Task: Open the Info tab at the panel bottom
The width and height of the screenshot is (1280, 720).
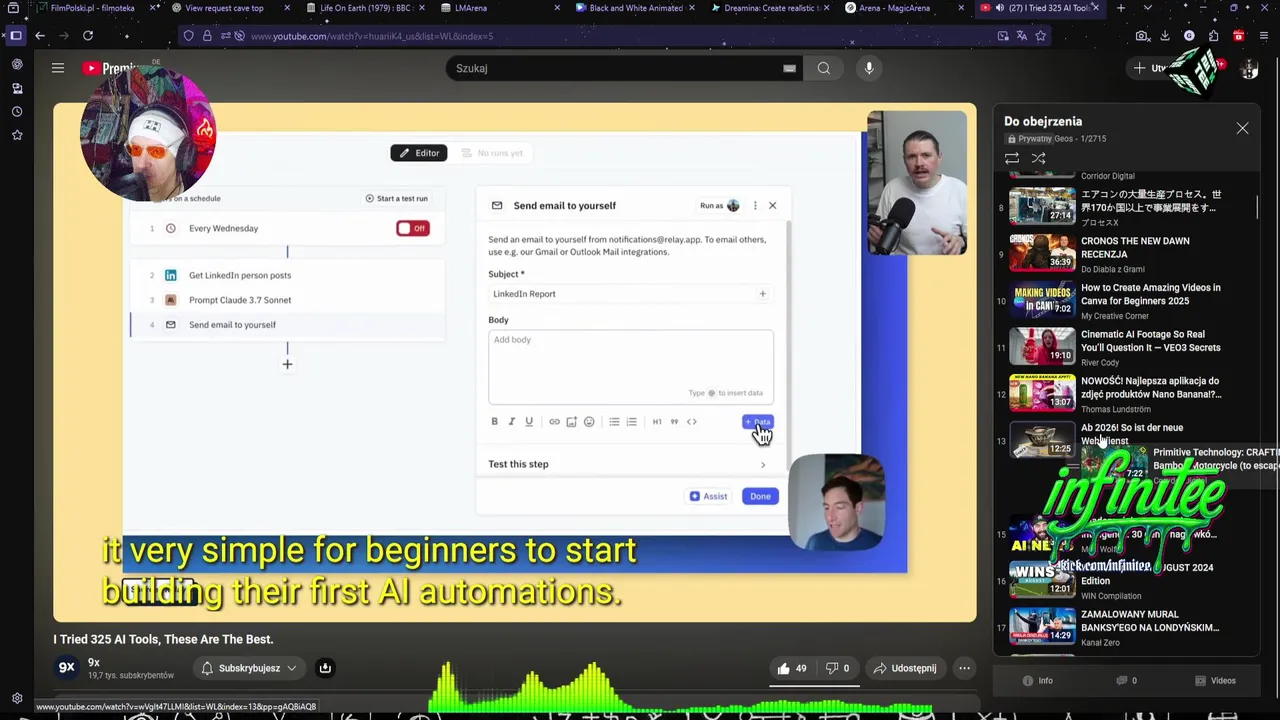Action: click(1037, 681)
